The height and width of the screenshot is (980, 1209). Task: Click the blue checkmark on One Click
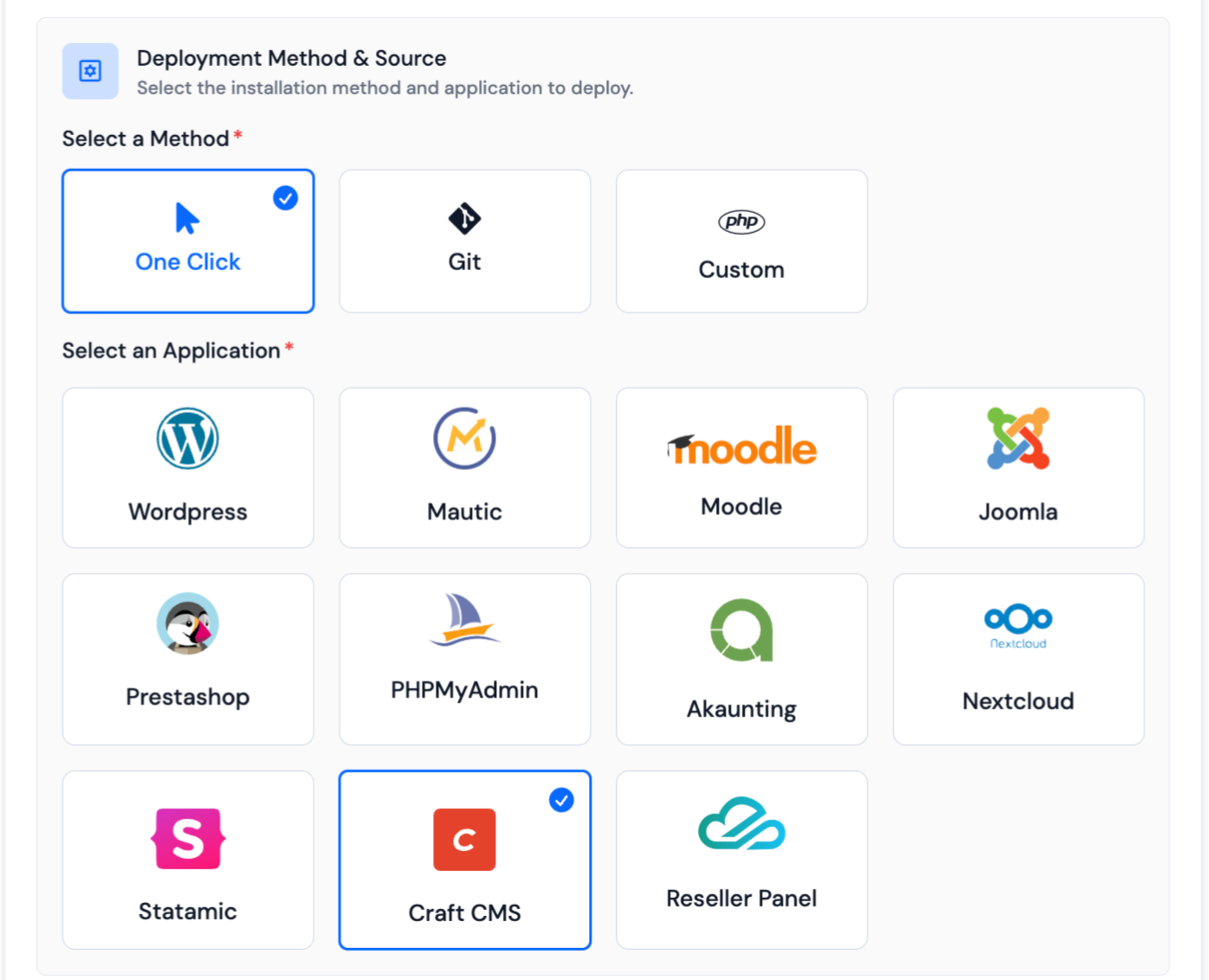pyautogui.click(x=285, y=198)
